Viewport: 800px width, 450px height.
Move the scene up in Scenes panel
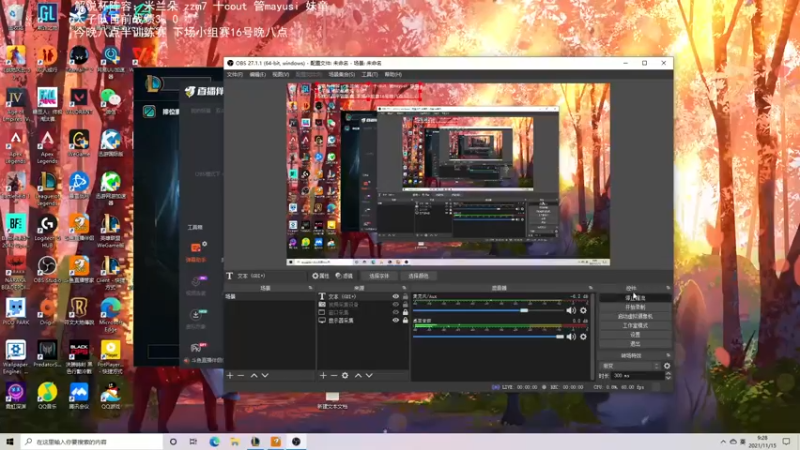[254, 376]
